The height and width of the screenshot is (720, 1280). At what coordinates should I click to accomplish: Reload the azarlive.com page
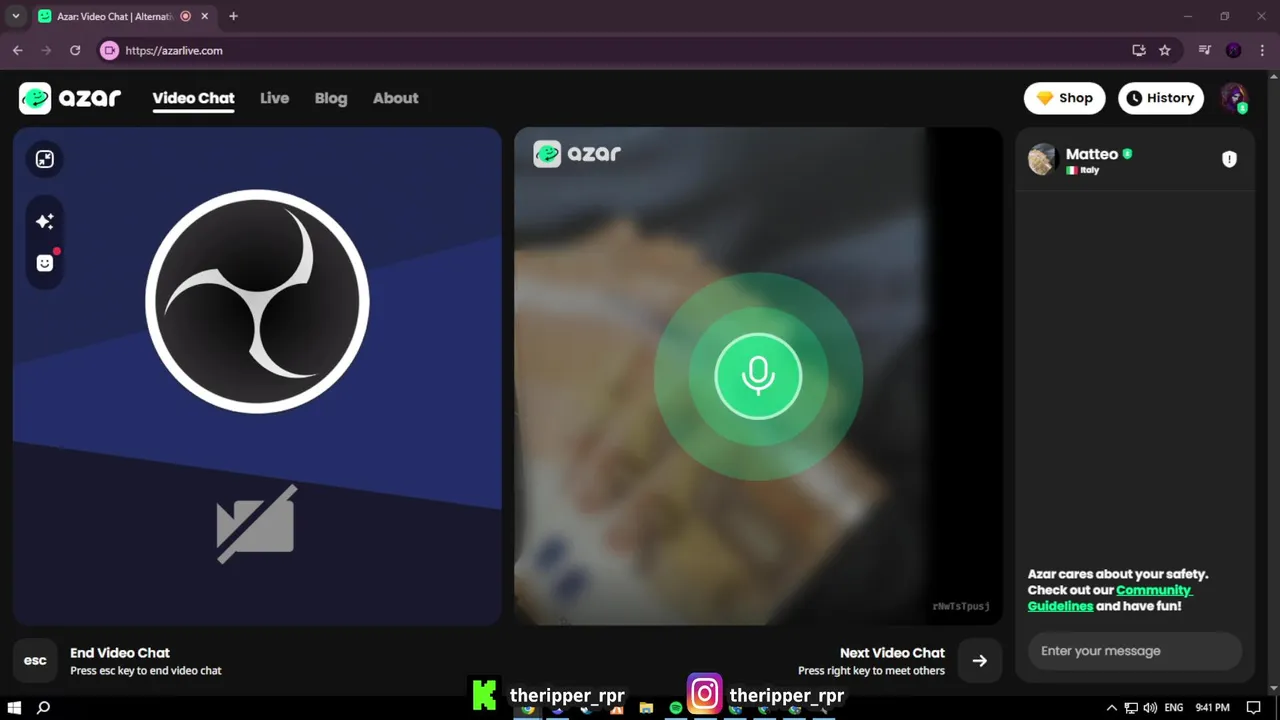pos(75,50)
